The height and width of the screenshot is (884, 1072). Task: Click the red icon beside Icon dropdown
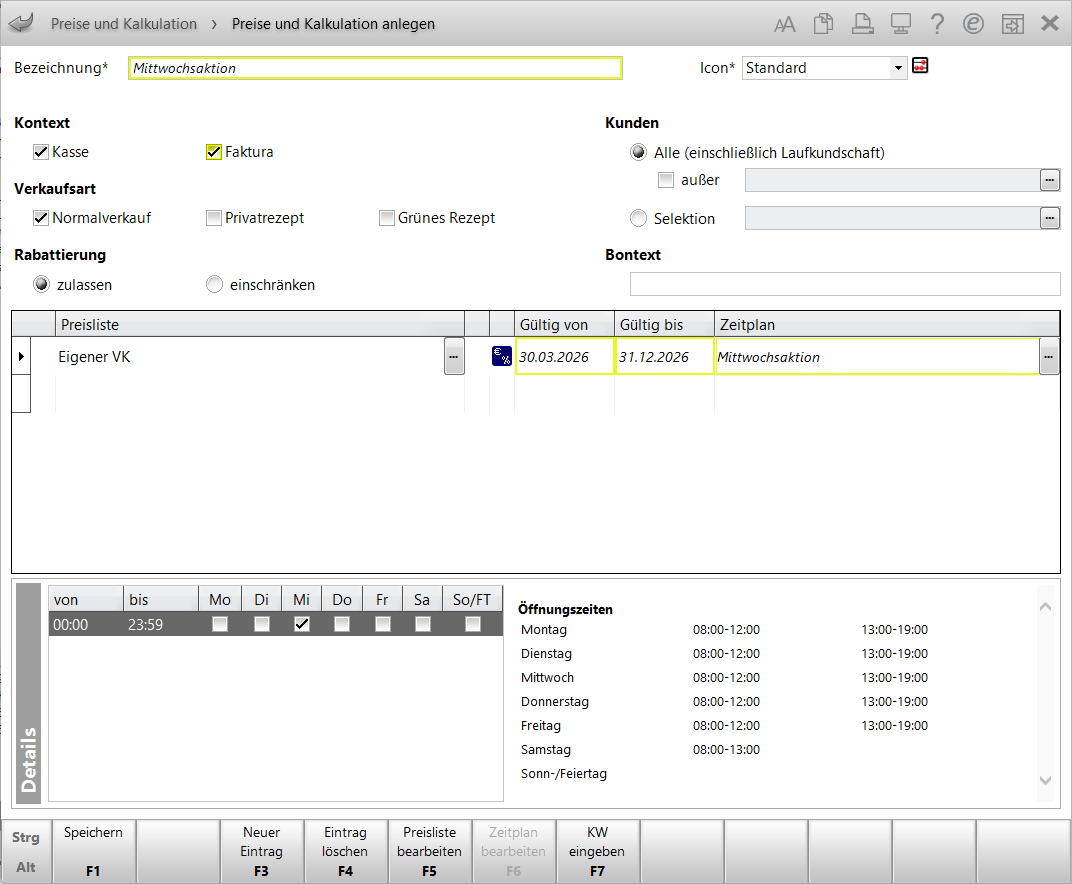[x=921, y=67]
